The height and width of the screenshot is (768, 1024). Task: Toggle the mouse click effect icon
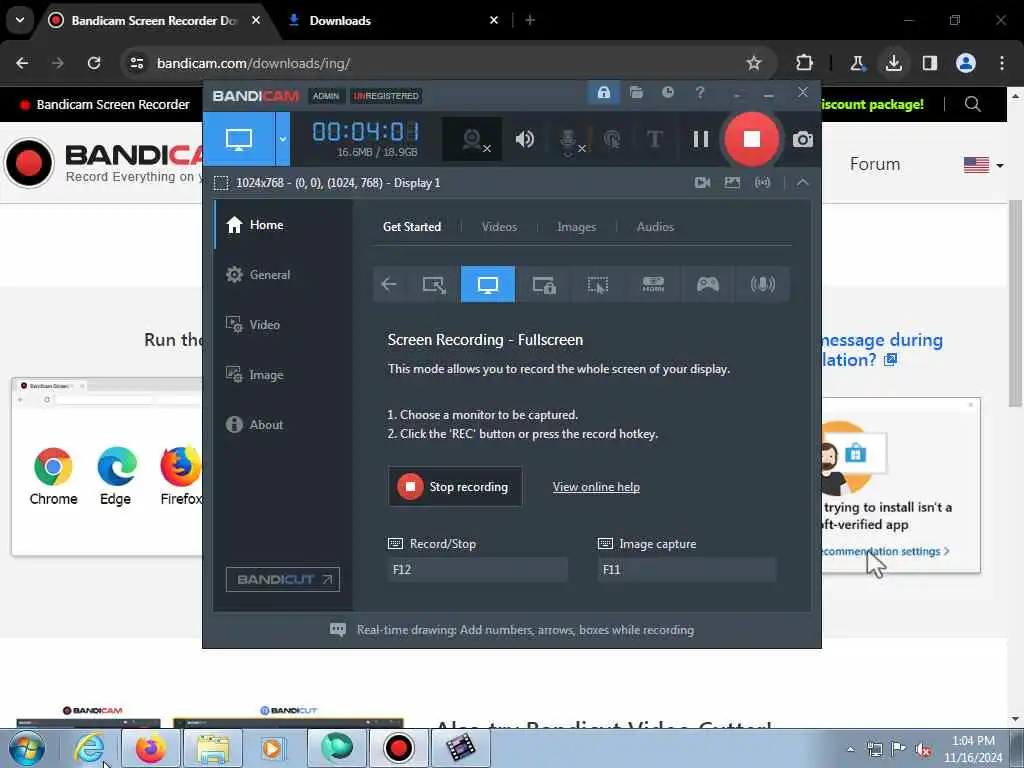(x=613, y=139)
